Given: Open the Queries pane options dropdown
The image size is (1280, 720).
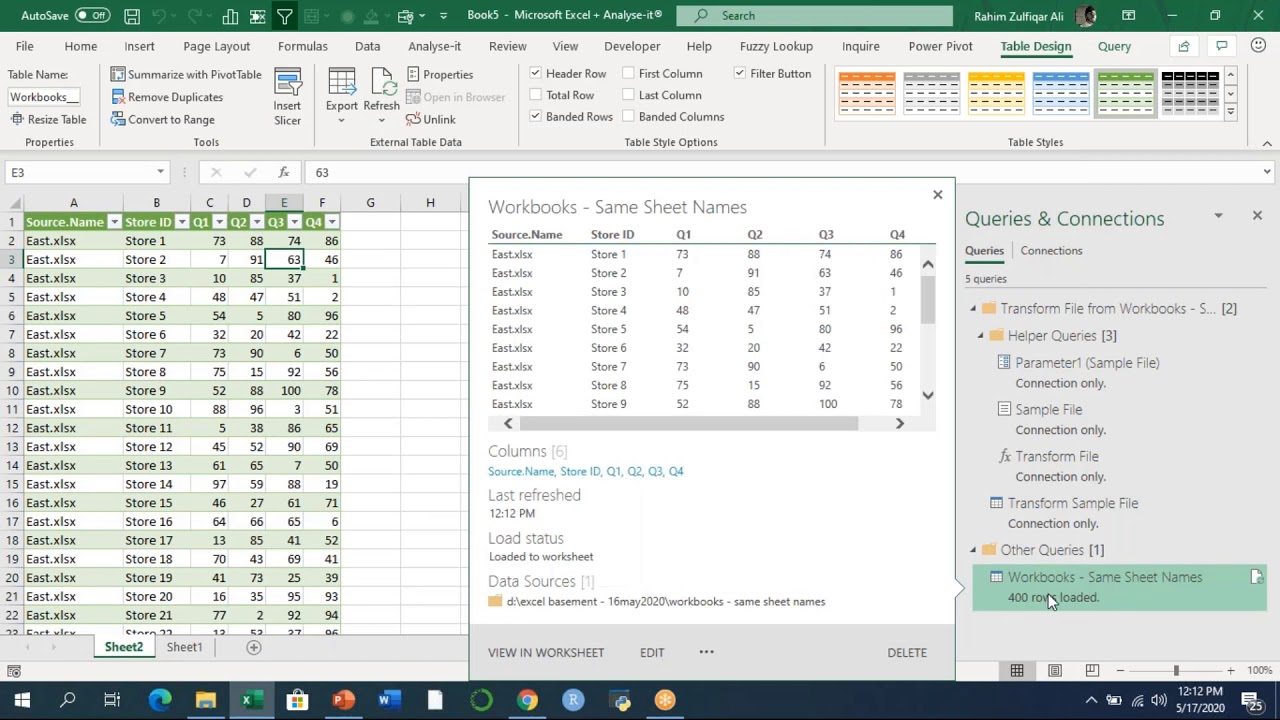Looking at the screenshot, I should coord(1218,216).
